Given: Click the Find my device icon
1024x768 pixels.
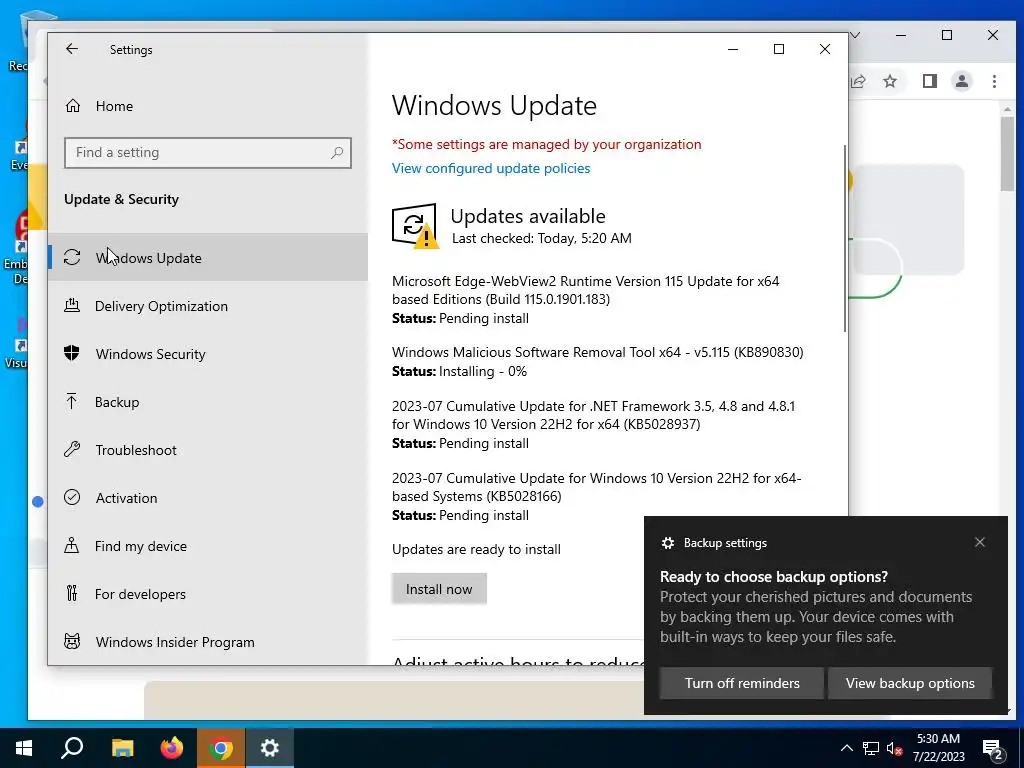Looking at the screenshot, I should [x=72, y=545].
